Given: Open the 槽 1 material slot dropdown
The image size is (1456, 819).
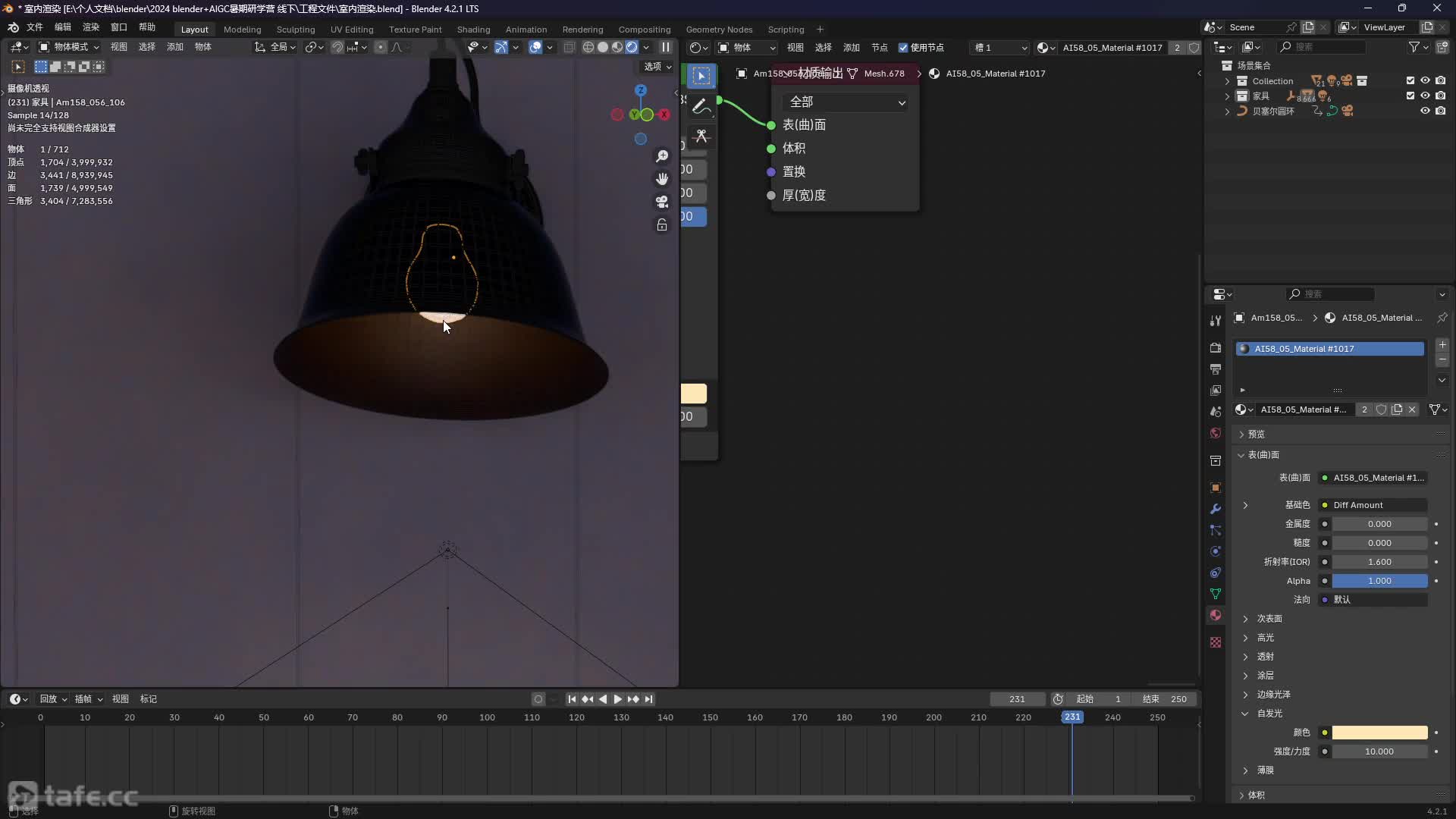Looking at the screenshot, I should [x=1000, y=47].
